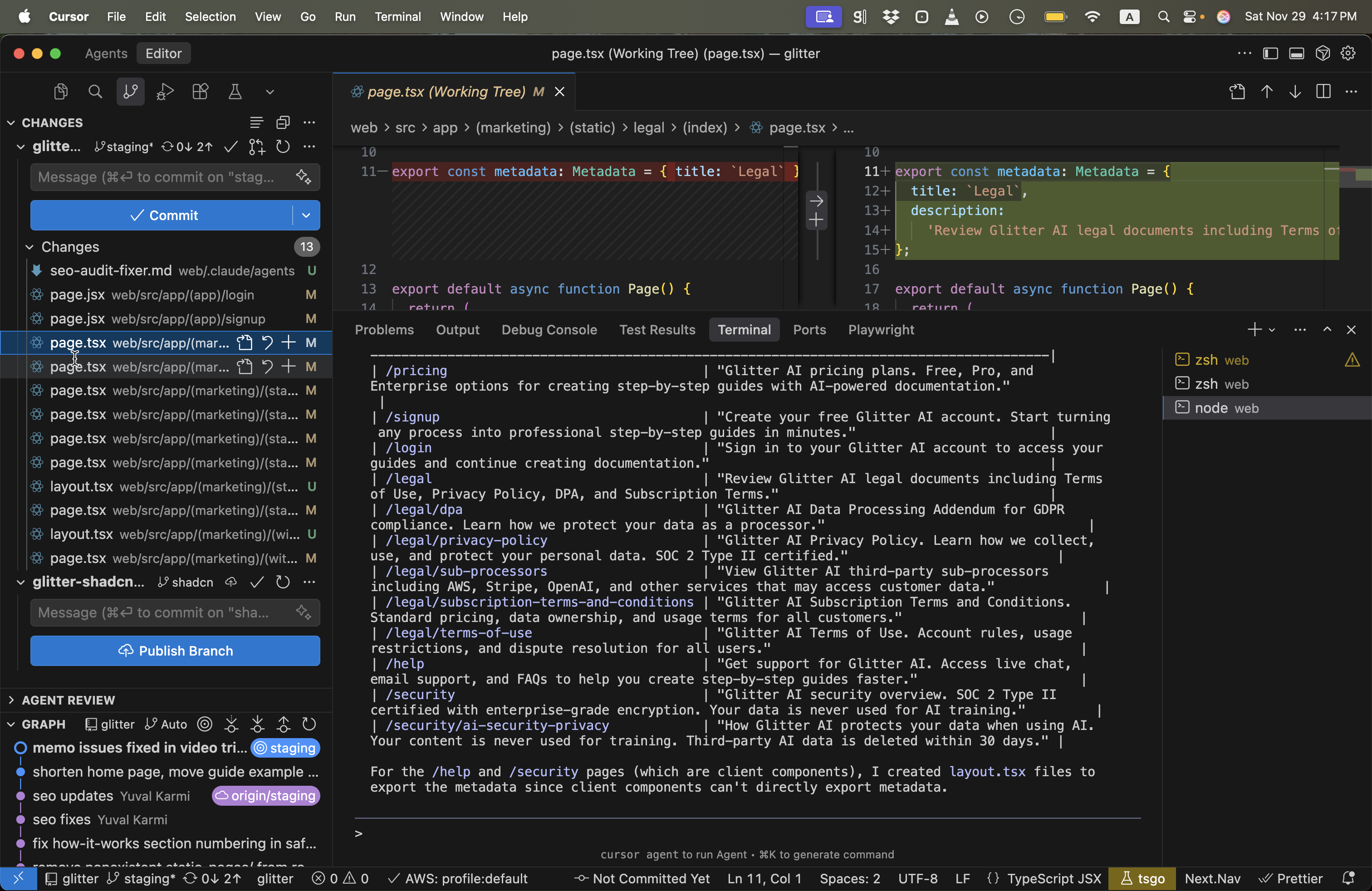Viewport: 1372px width, 891px height.
Task: Open the Source Control view icon
Action: (x=130, y=92)
